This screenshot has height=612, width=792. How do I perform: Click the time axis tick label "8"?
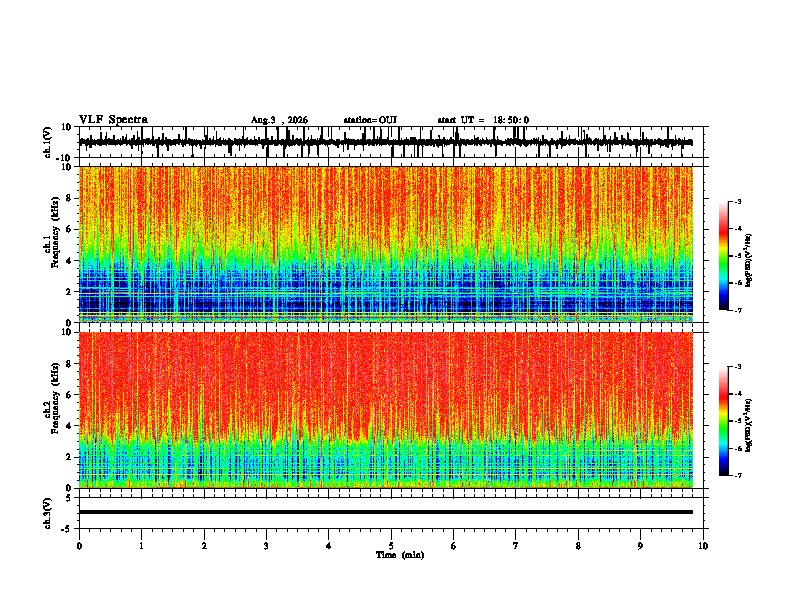click(x=578, y=546)
